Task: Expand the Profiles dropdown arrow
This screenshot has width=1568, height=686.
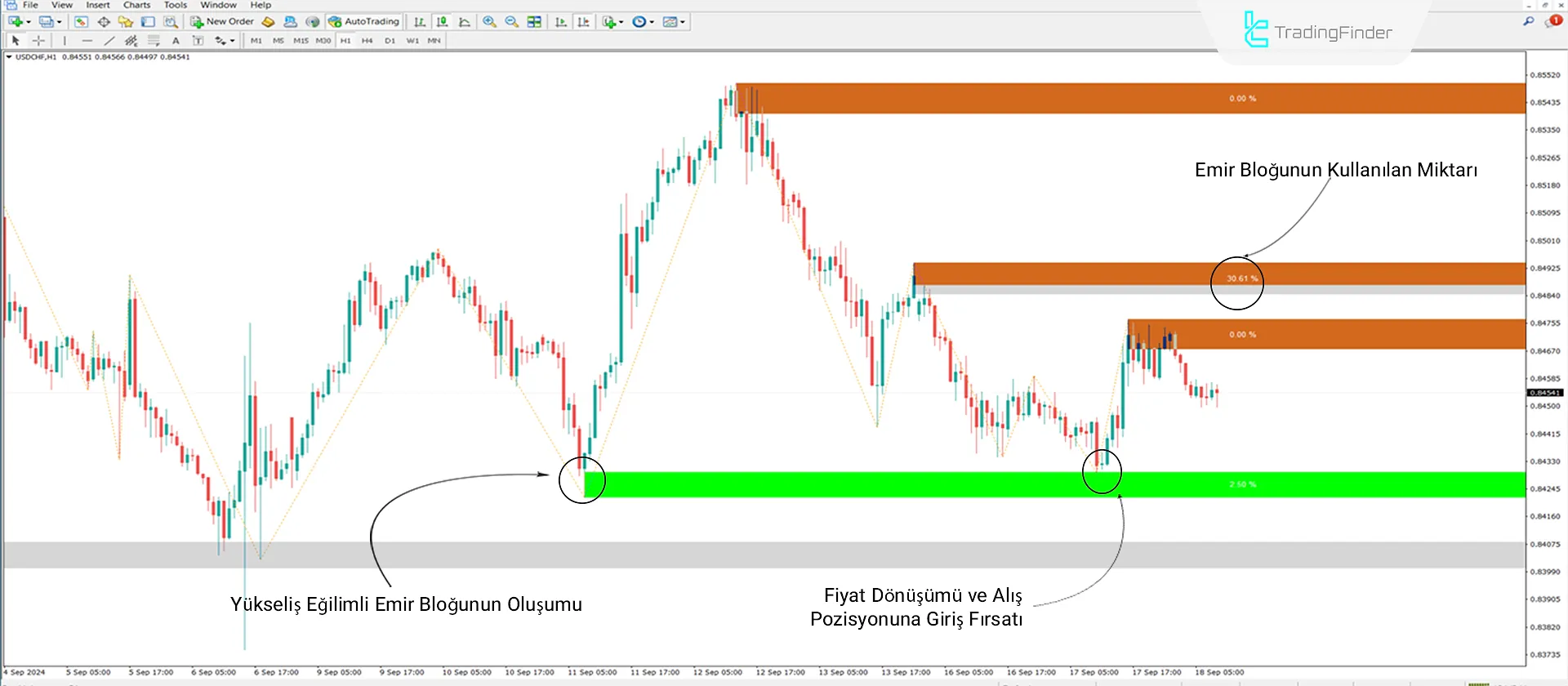Action: (60, 22)
